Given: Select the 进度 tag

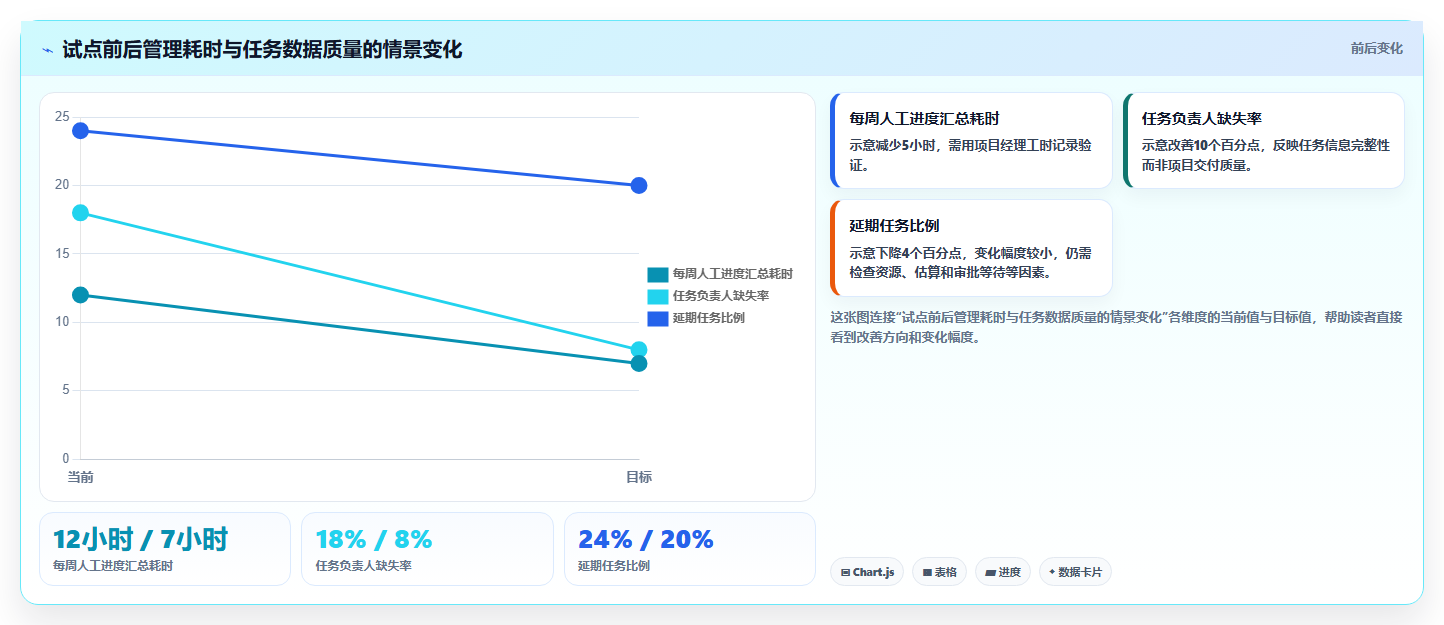Looking at the screenshot, I should [1003, 572].
